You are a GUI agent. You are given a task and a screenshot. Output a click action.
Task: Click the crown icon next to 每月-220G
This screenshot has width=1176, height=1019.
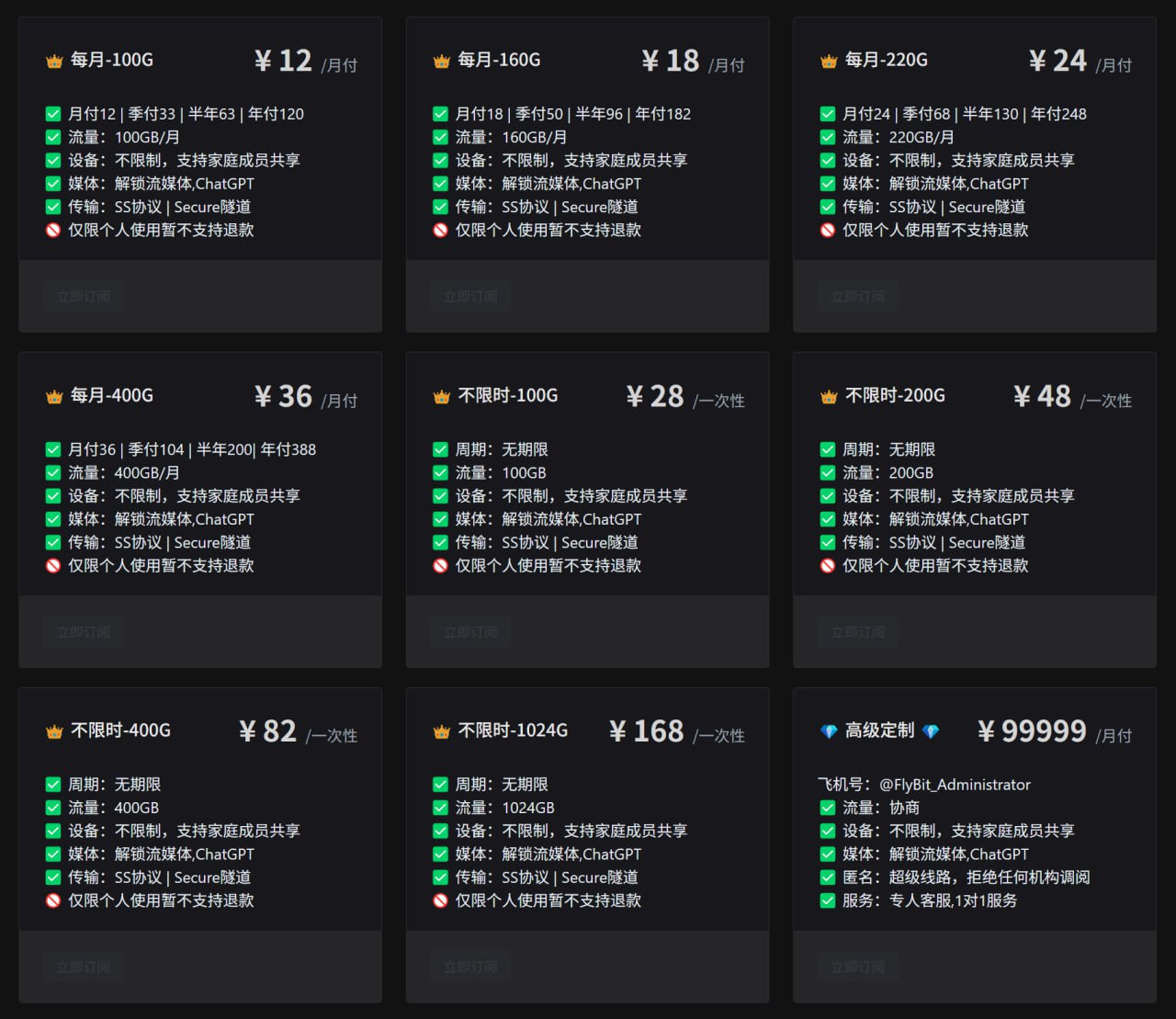tap(829, 62)
